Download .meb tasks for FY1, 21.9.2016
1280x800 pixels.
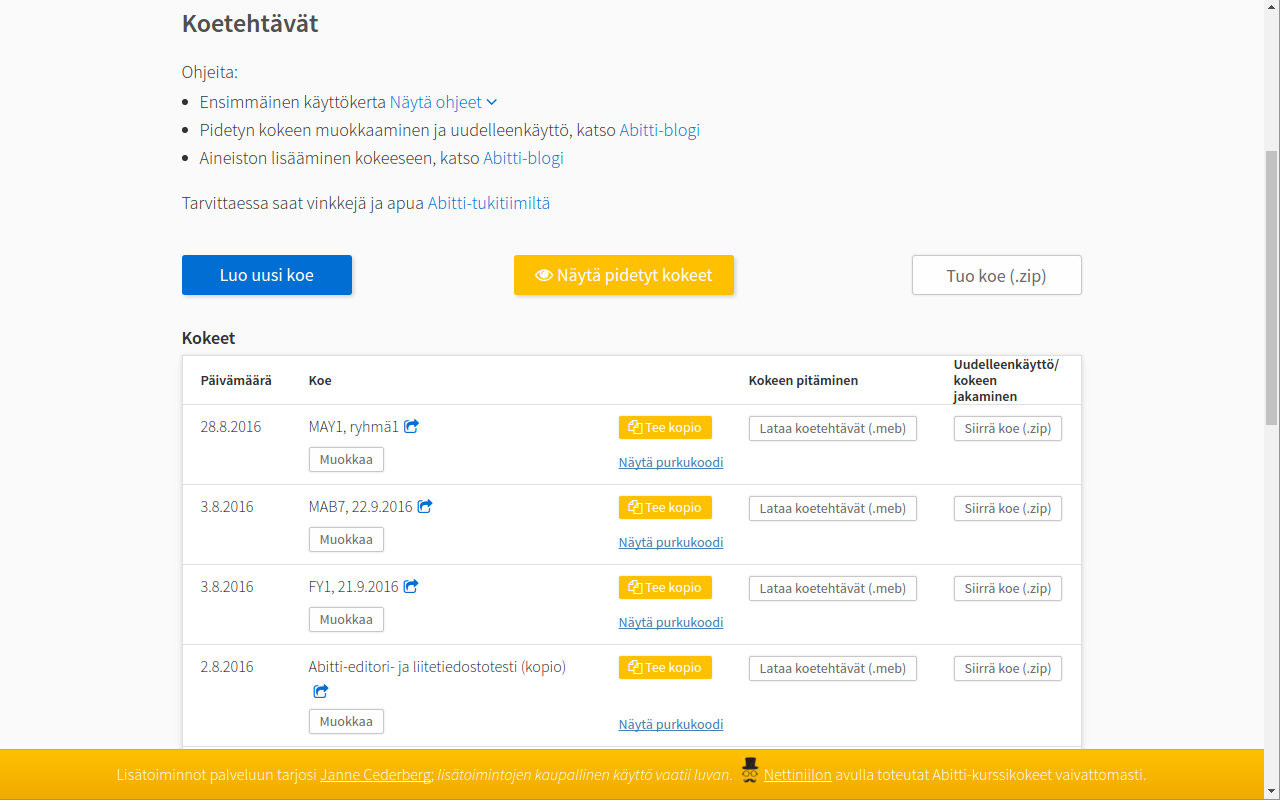833,588
